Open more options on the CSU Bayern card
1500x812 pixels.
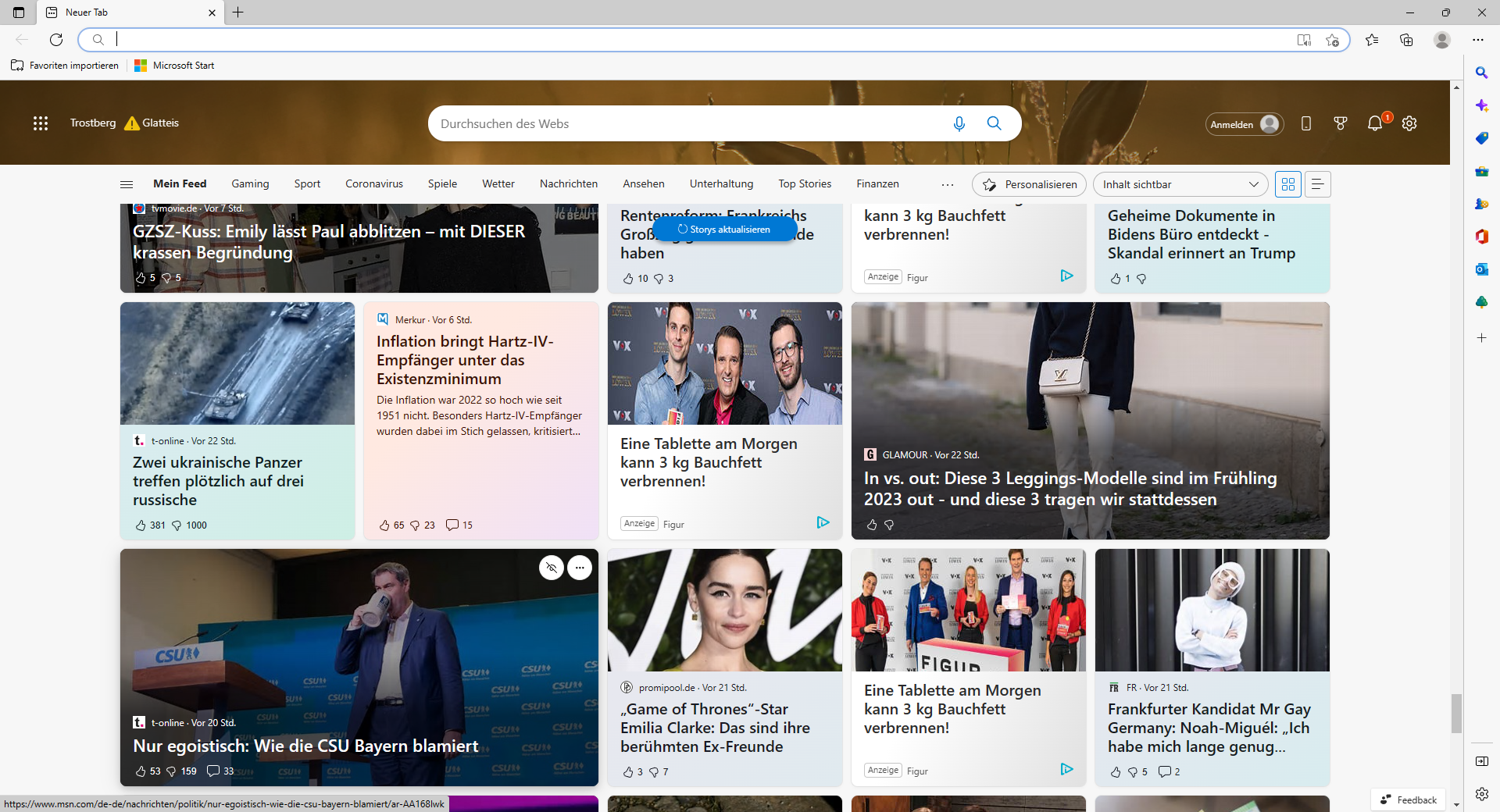(580, 568)
